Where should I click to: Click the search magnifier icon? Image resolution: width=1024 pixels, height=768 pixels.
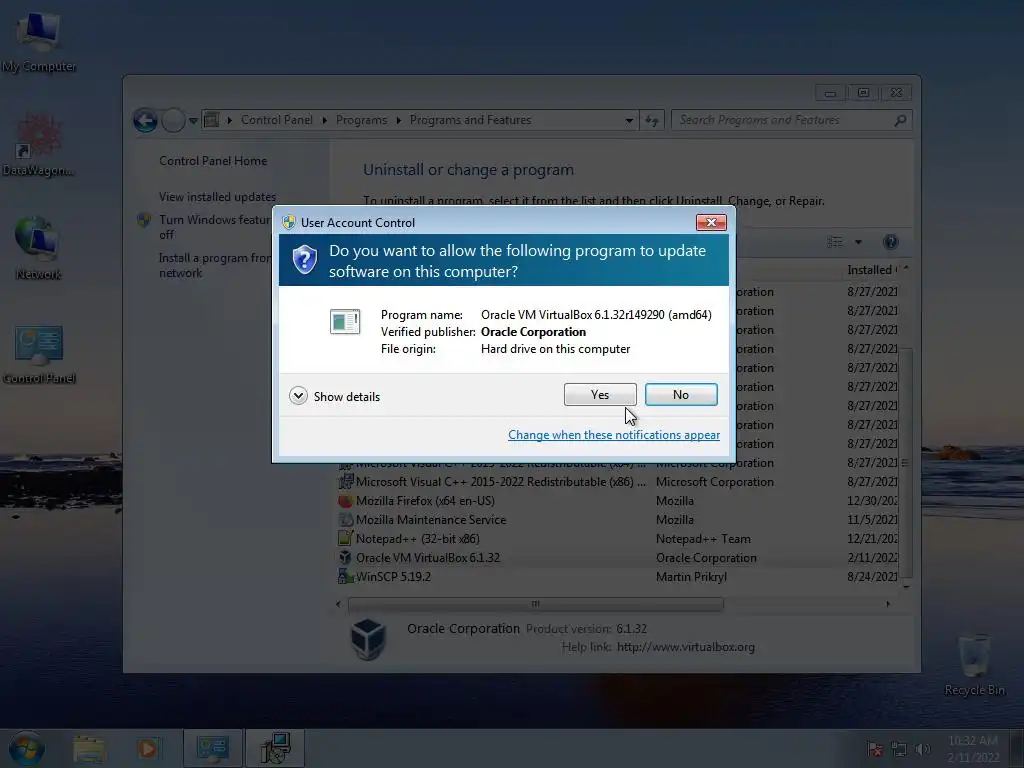click(901, 120)
